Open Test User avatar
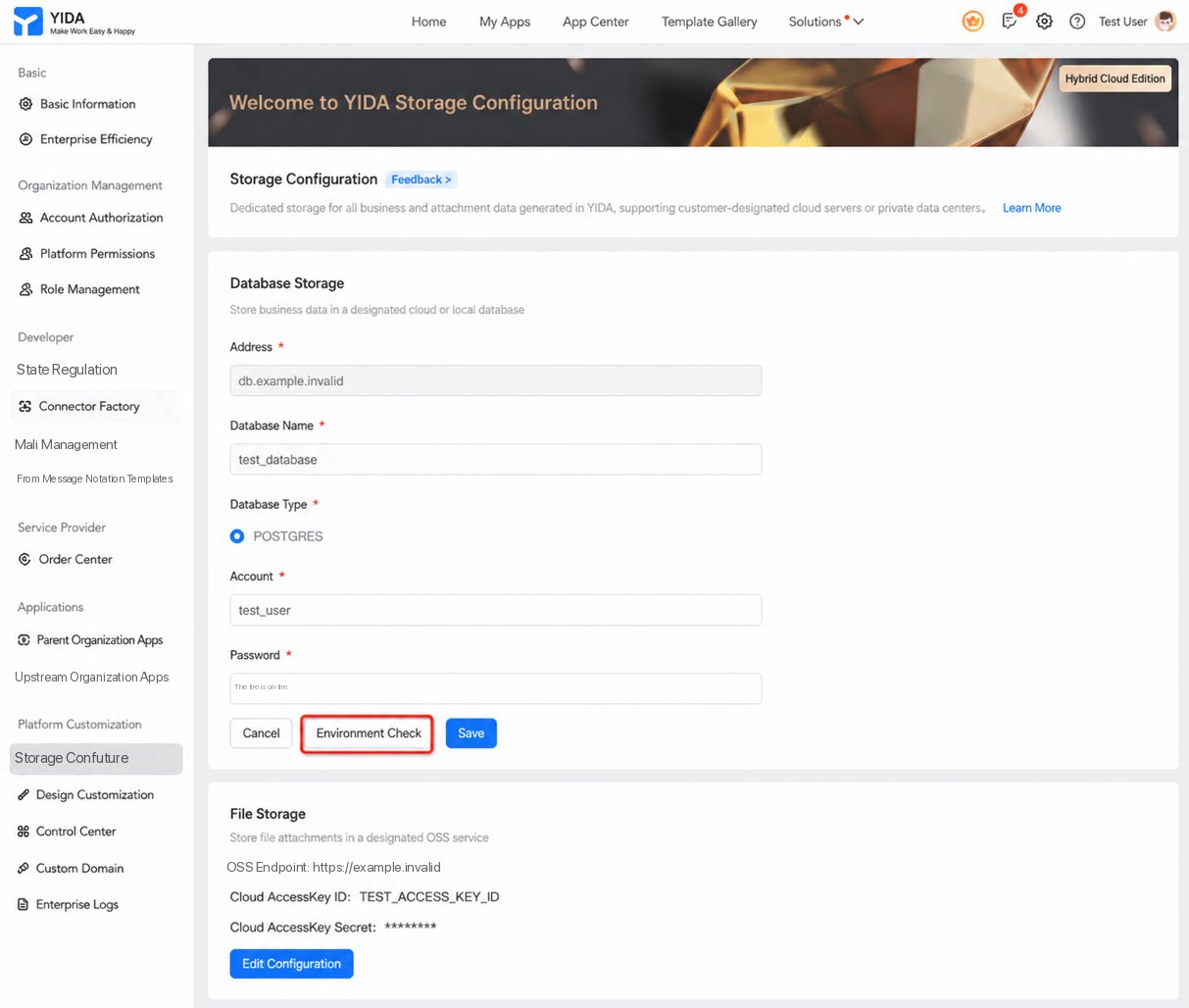Viewport: 1189px width, 1008px height. (1164, 22)
